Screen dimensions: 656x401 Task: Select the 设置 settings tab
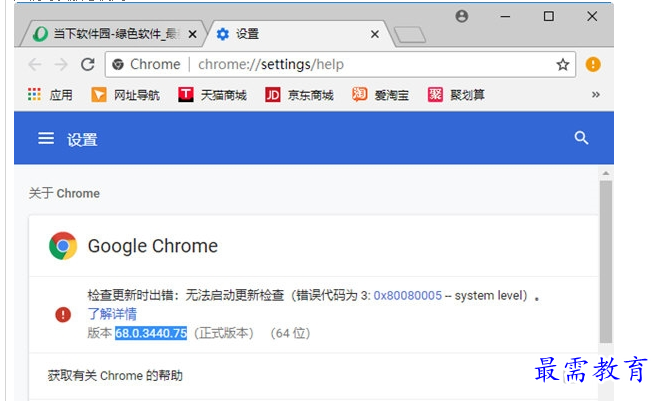coord(297,34)
